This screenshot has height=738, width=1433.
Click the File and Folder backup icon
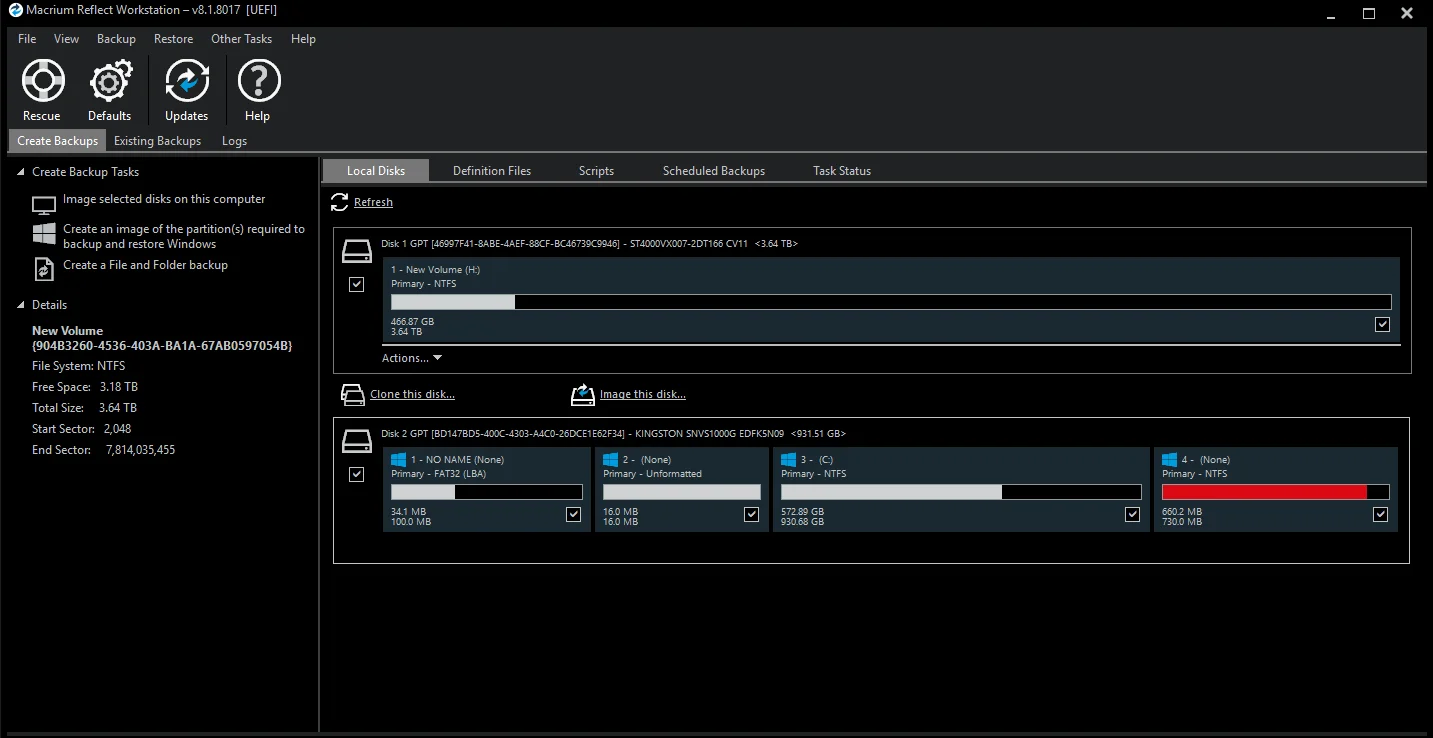pos(44,268)
